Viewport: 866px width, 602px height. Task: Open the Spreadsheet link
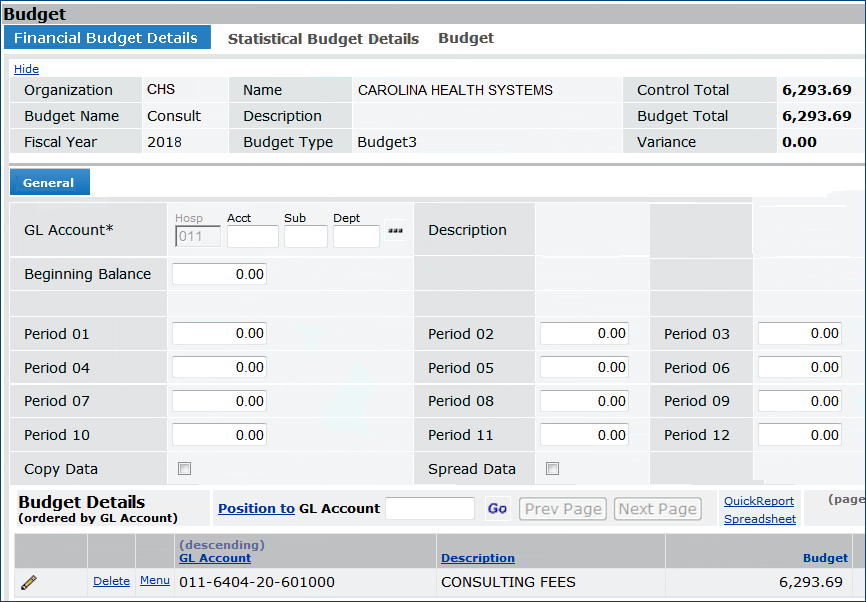pyautogui.click(x=759, y=519)
